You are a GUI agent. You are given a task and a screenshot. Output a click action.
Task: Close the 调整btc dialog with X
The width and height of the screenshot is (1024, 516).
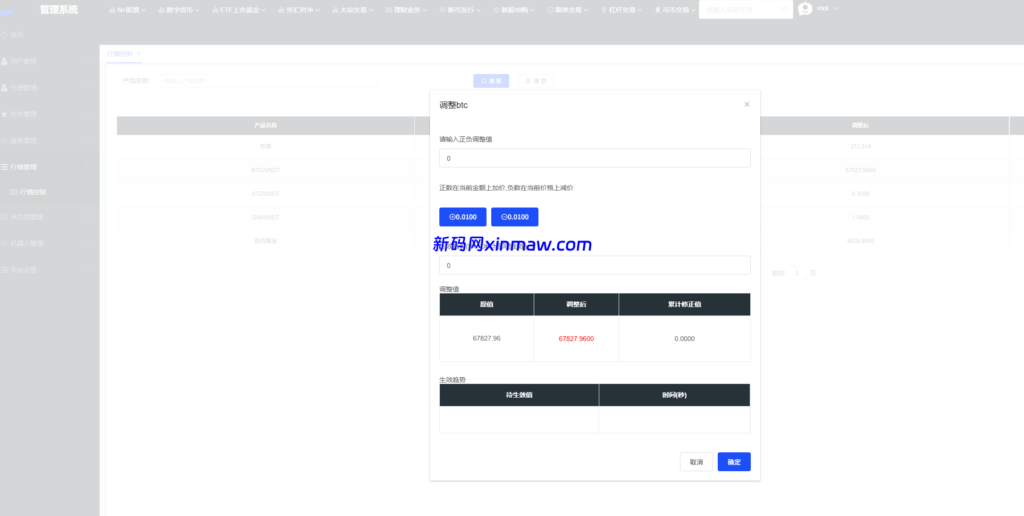click(747, 104)
